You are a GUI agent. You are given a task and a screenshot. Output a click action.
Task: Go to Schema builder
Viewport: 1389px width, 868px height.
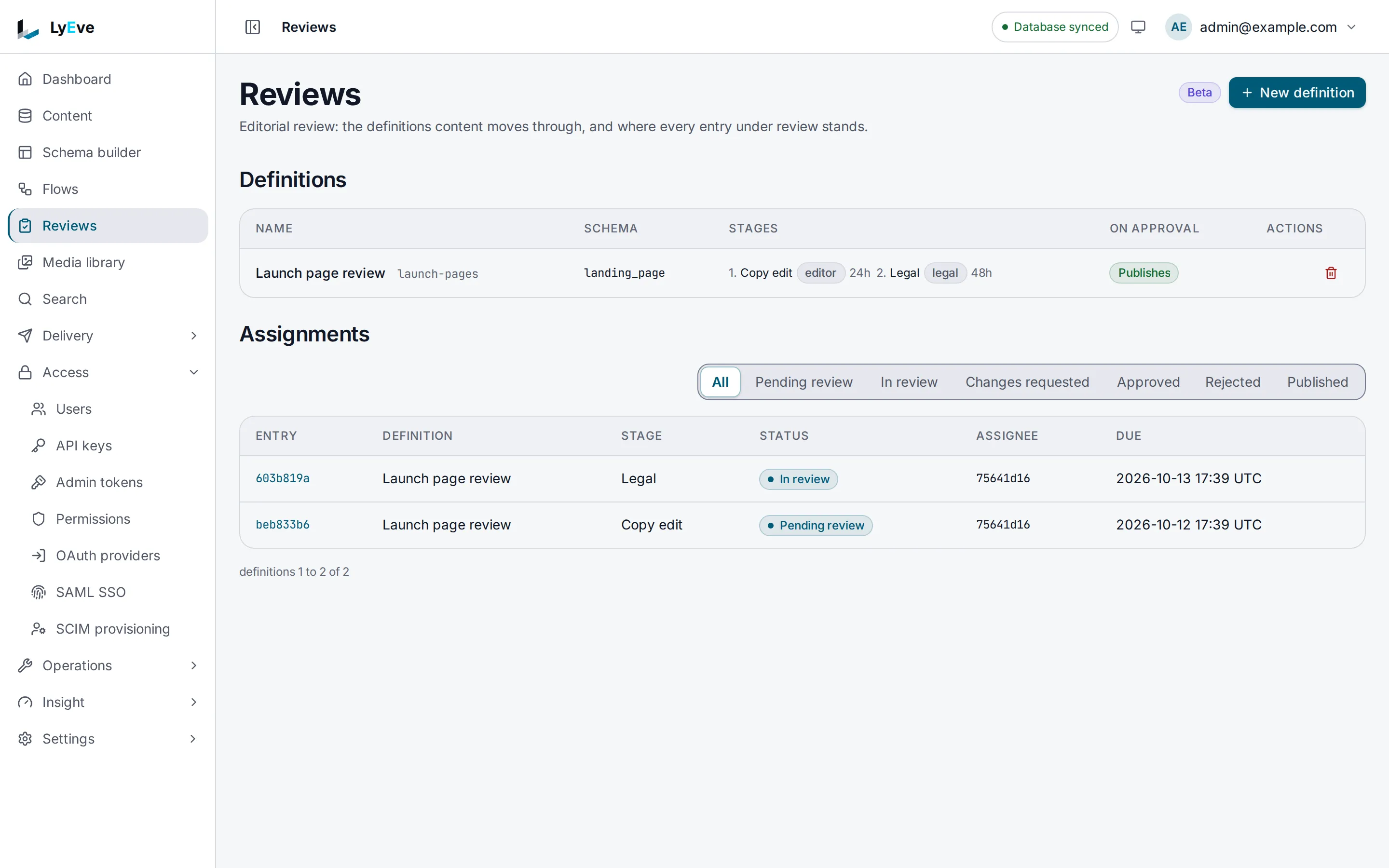[108, 153]
